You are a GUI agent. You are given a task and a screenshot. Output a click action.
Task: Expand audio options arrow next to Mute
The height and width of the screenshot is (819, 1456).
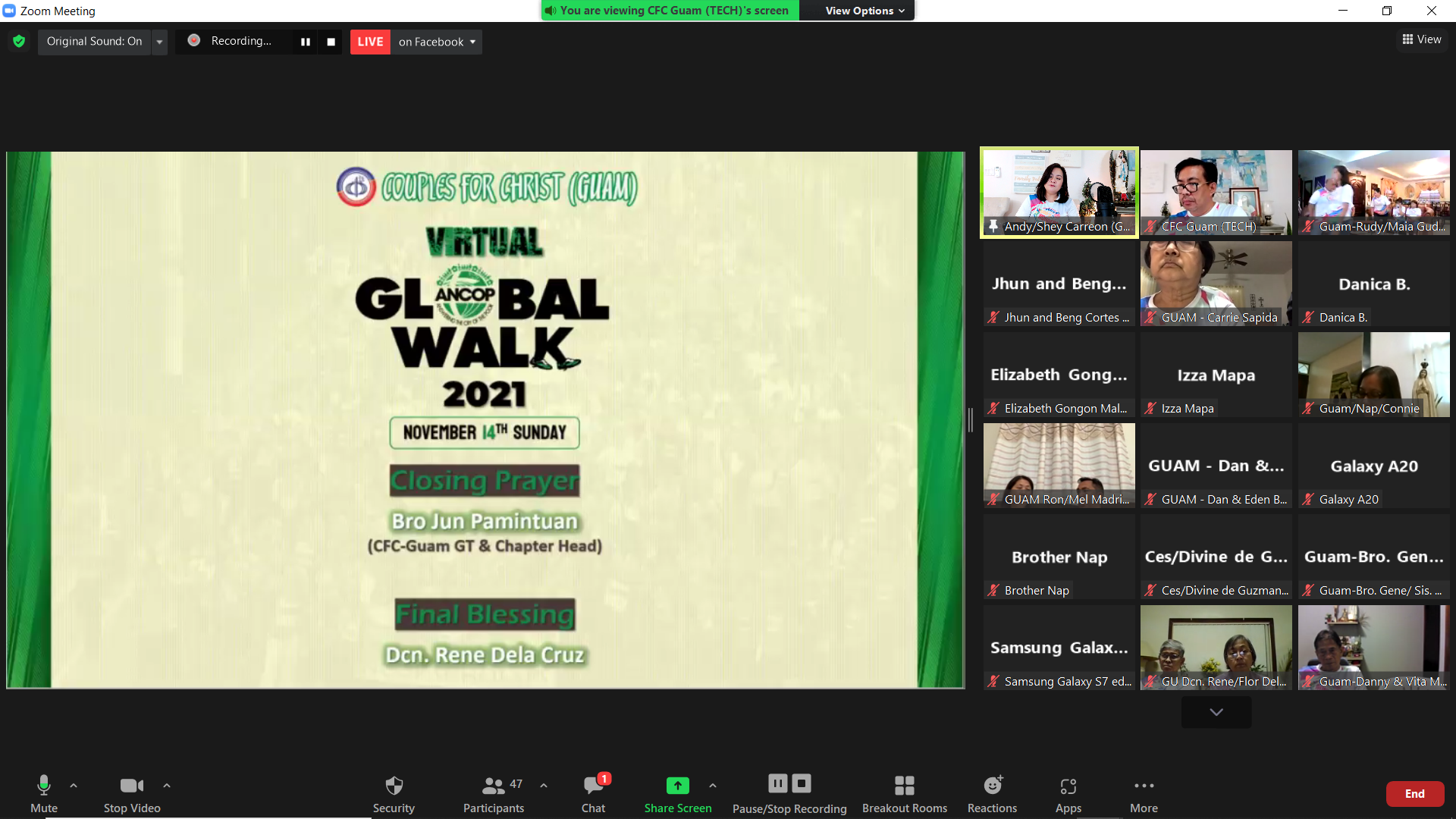click(74, 786)
